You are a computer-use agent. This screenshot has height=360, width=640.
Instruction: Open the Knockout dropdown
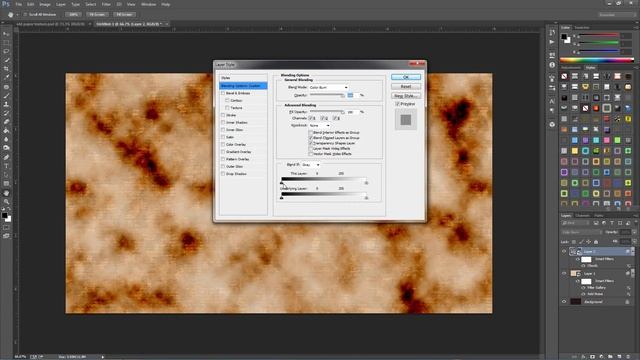click(319, 125)
